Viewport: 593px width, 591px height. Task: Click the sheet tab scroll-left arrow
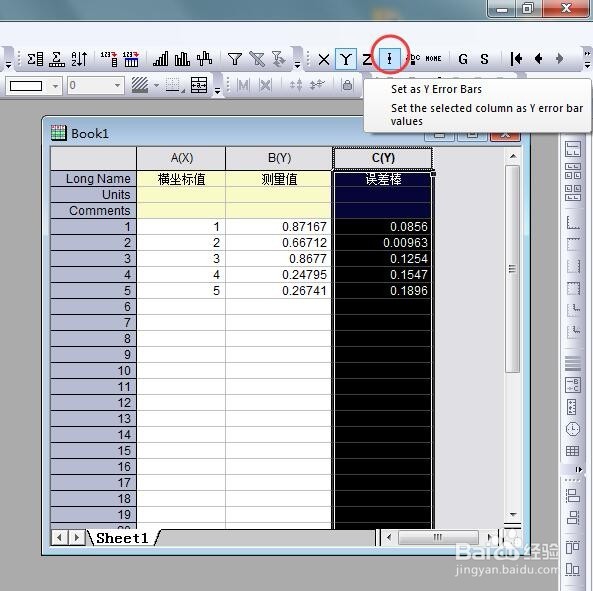pyautogui.click(x=59, y=538)
